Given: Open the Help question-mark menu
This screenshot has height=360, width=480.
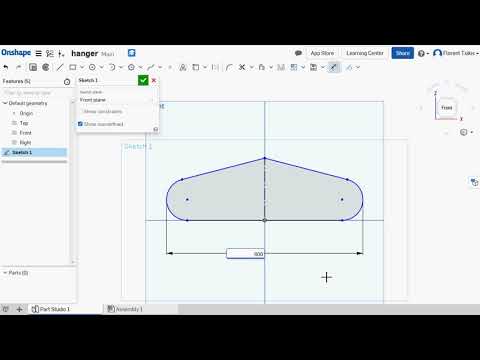Looking at the screenshot, I should [x=423, y=53].
